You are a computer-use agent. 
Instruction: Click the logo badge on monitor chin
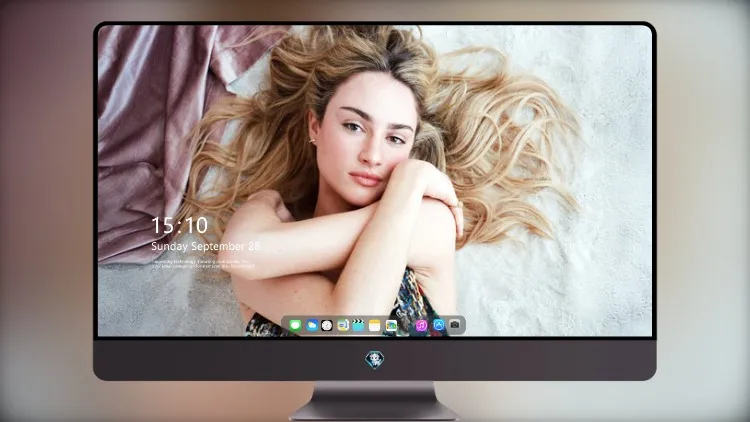click(x=375, y=360)
